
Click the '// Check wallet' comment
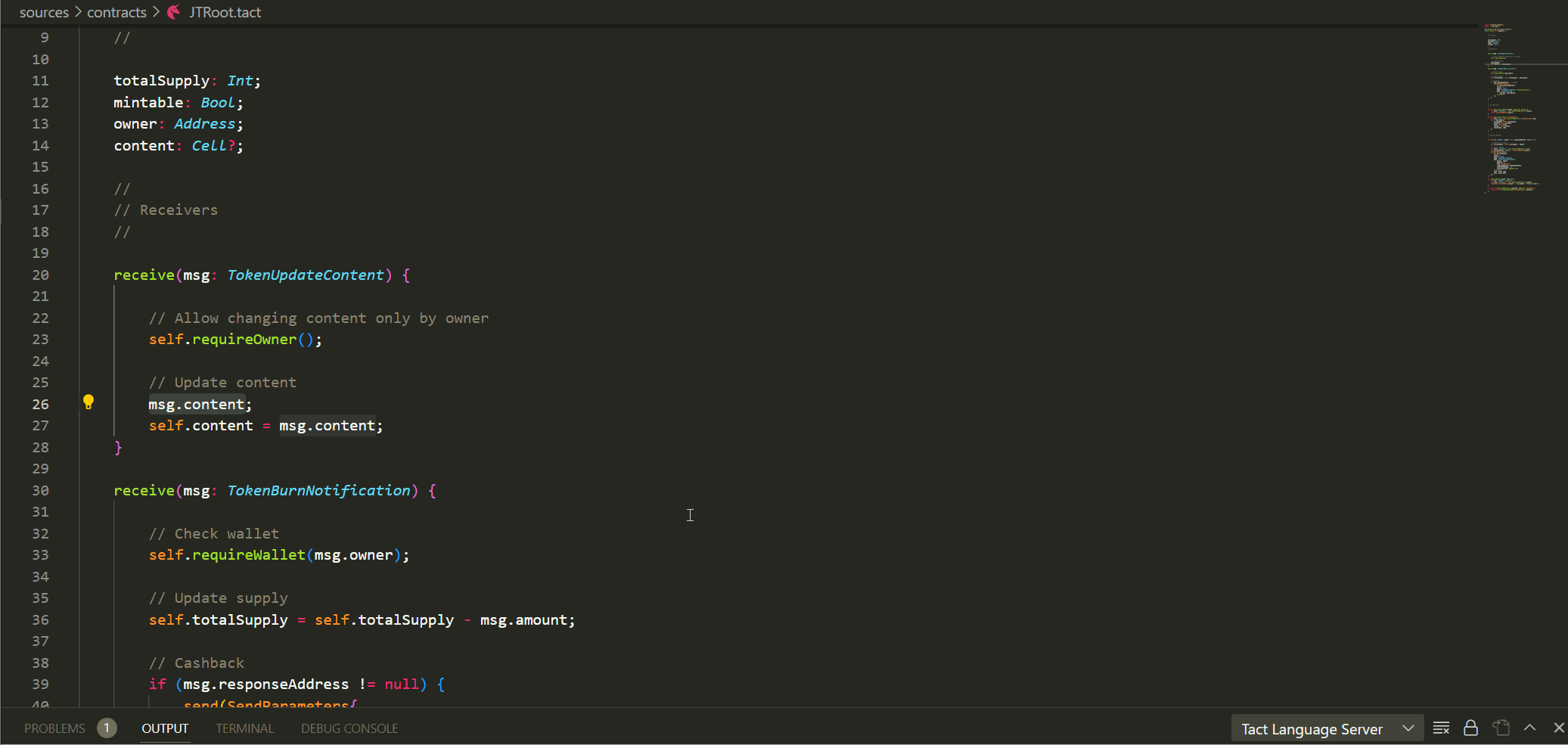point(213,533)
